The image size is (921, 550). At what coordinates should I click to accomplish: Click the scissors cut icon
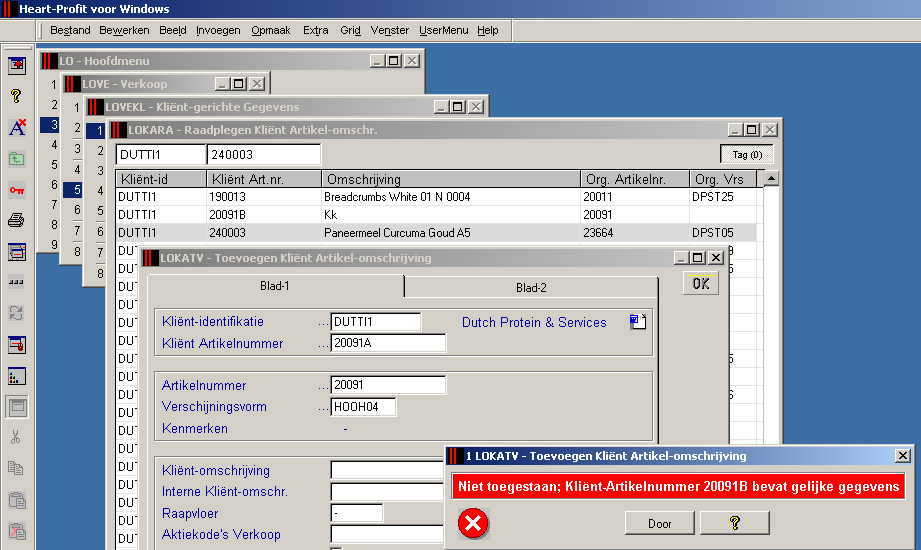coord(16,437)
